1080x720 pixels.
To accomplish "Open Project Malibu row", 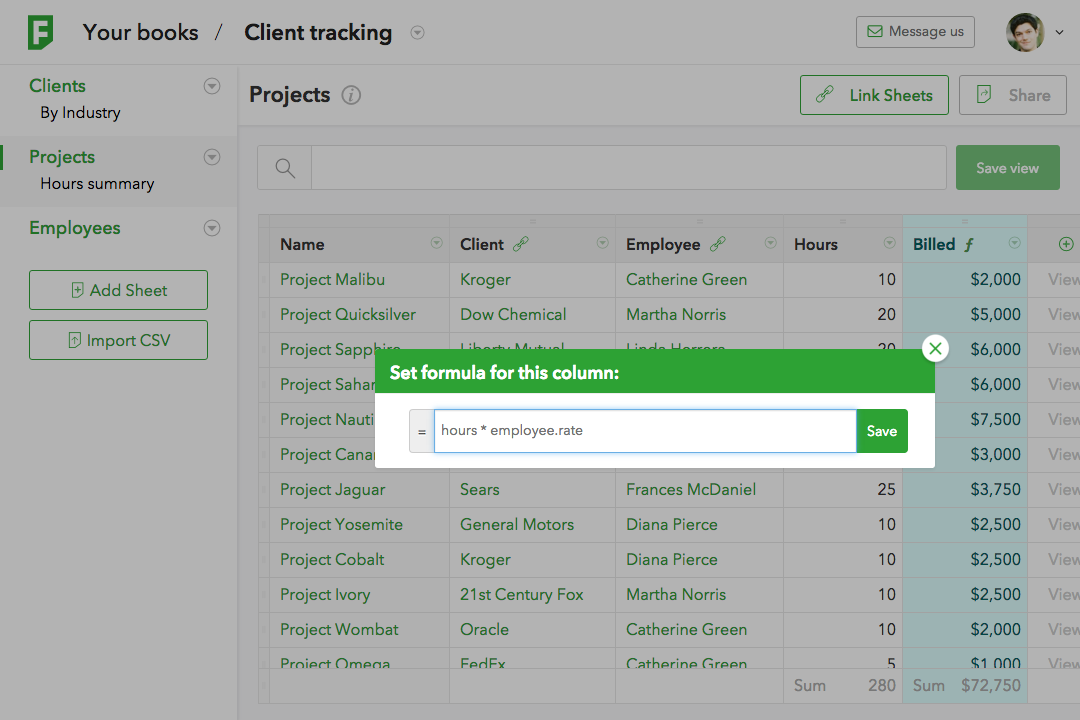I will click(332, 280).
